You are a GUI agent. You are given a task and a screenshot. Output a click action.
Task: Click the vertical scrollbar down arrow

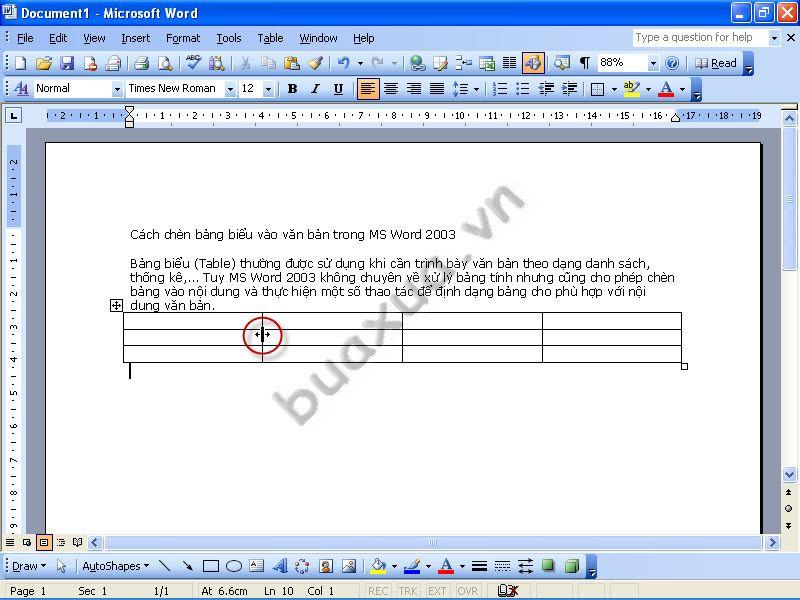coord(789,474)
